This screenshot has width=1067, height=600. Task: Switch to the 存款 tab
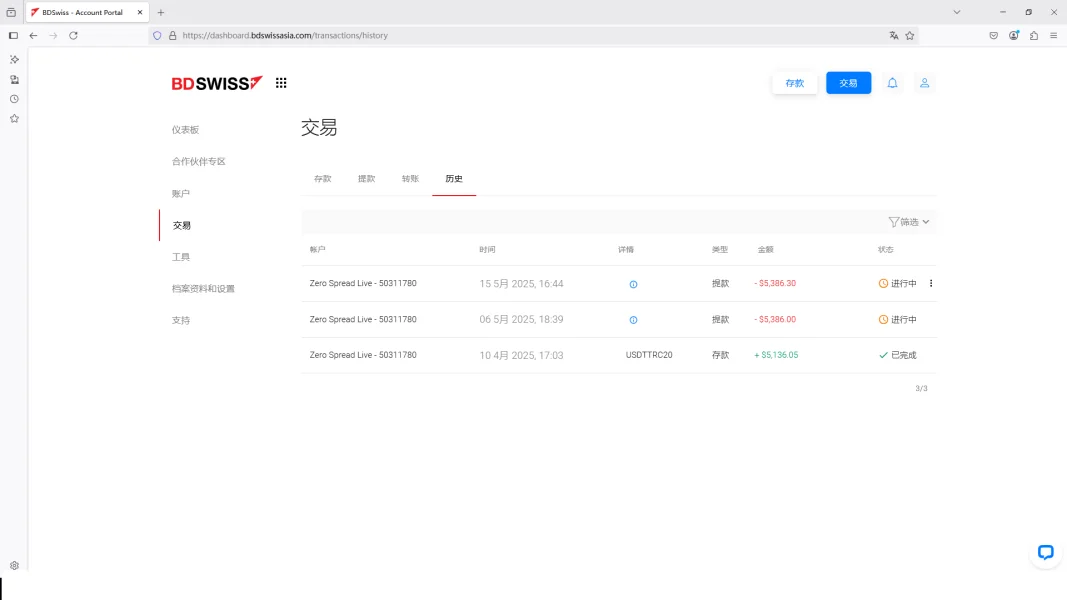point(322,179)
